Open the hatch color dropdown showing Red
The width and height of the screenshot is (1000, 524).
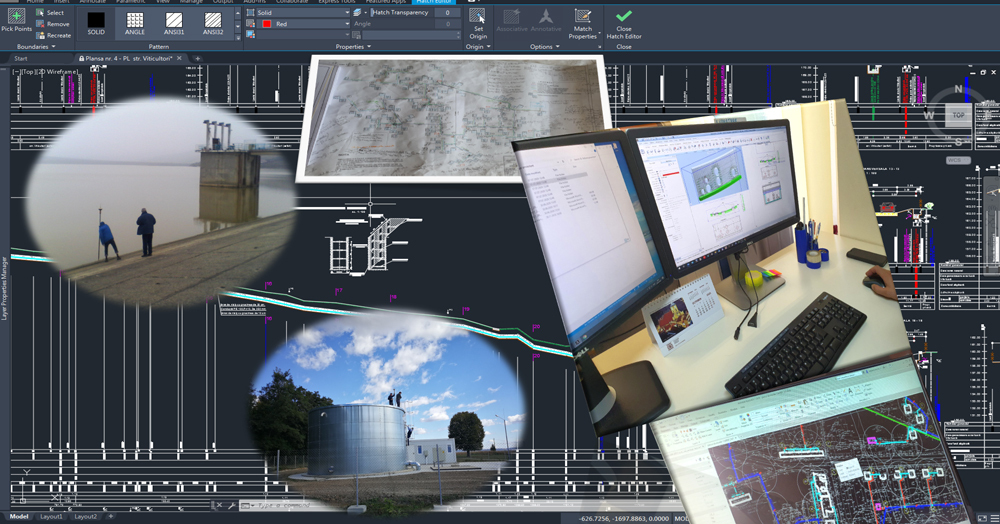[302, 24]
